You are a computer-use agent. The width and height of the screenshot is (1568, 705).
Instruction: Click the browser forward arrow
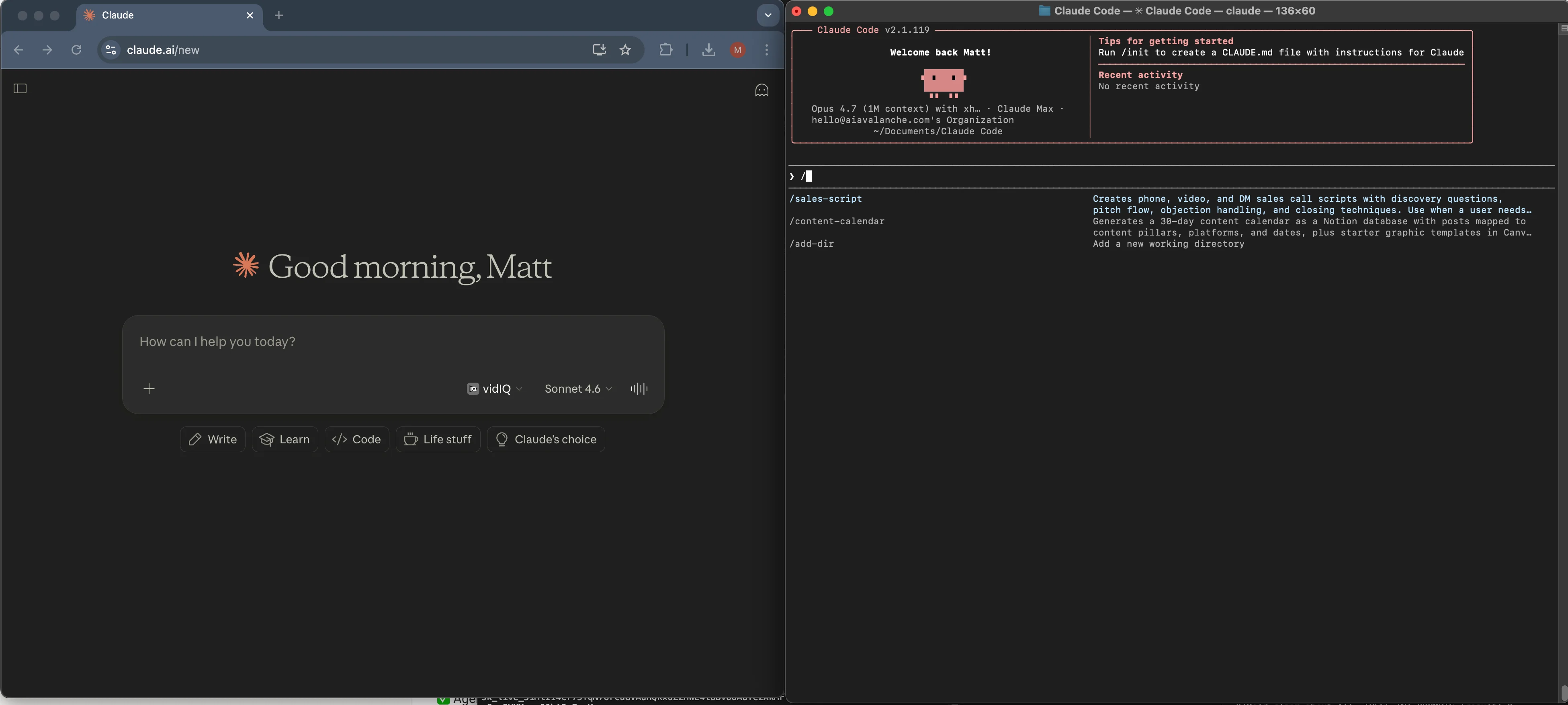tap(47, 50)
